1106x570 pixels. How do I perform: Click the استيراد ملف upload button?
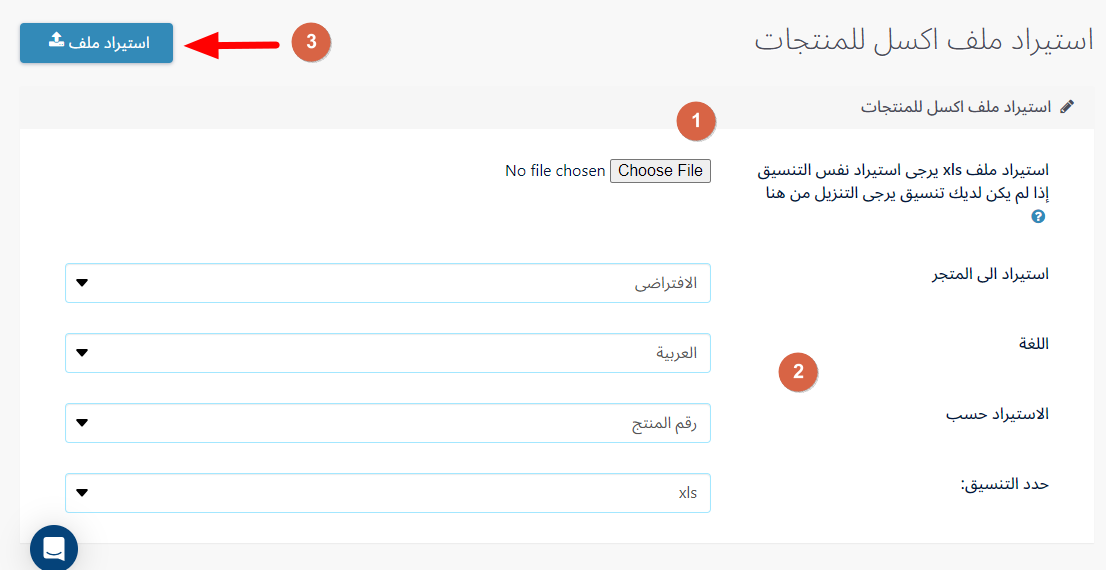(x=96, y=43)
